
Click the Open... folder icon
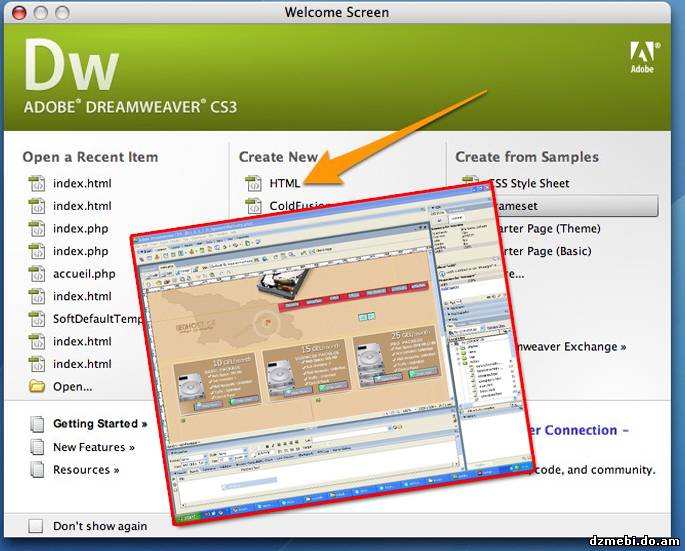pyautogui.click(x=37, y=386)
